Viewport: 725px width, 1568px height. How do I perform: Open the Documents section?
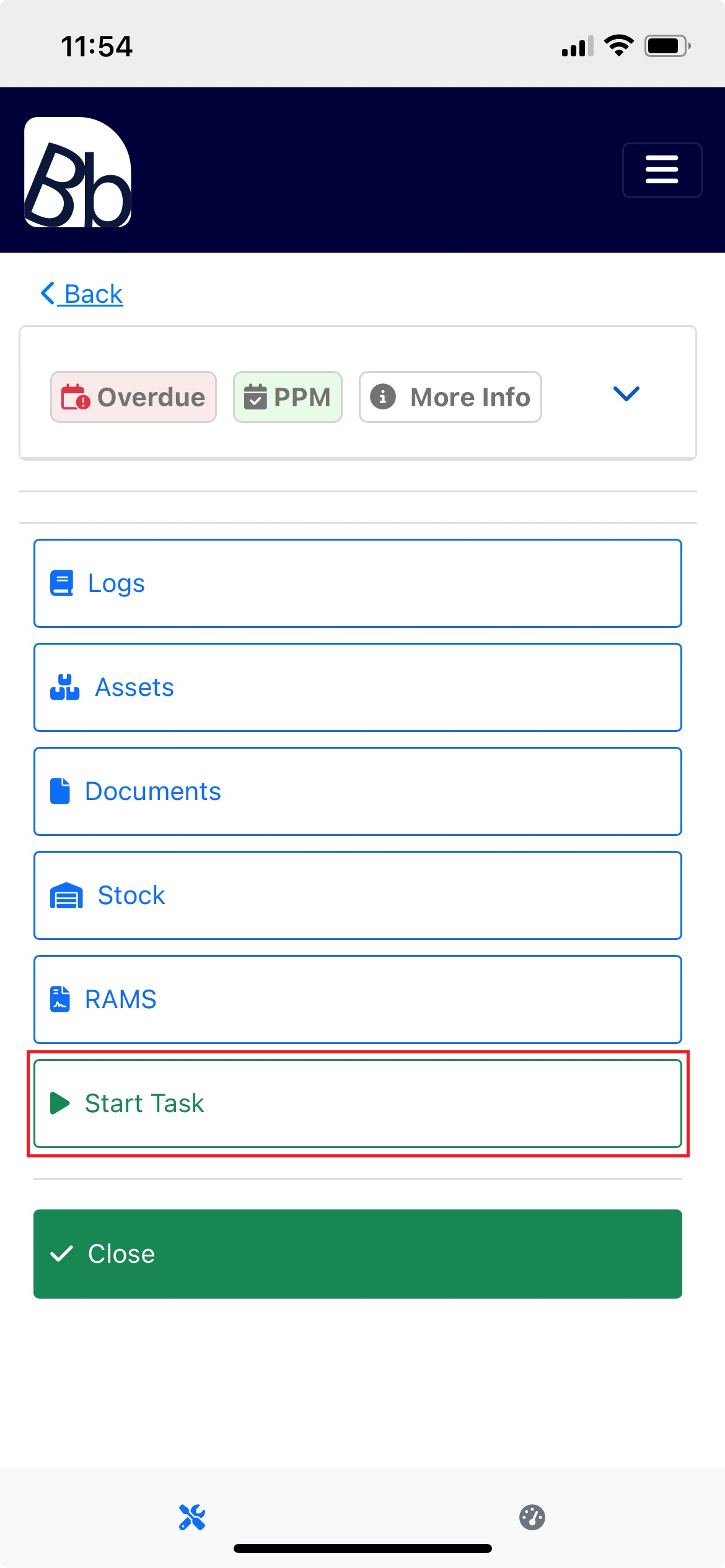(x=358, y=791)
